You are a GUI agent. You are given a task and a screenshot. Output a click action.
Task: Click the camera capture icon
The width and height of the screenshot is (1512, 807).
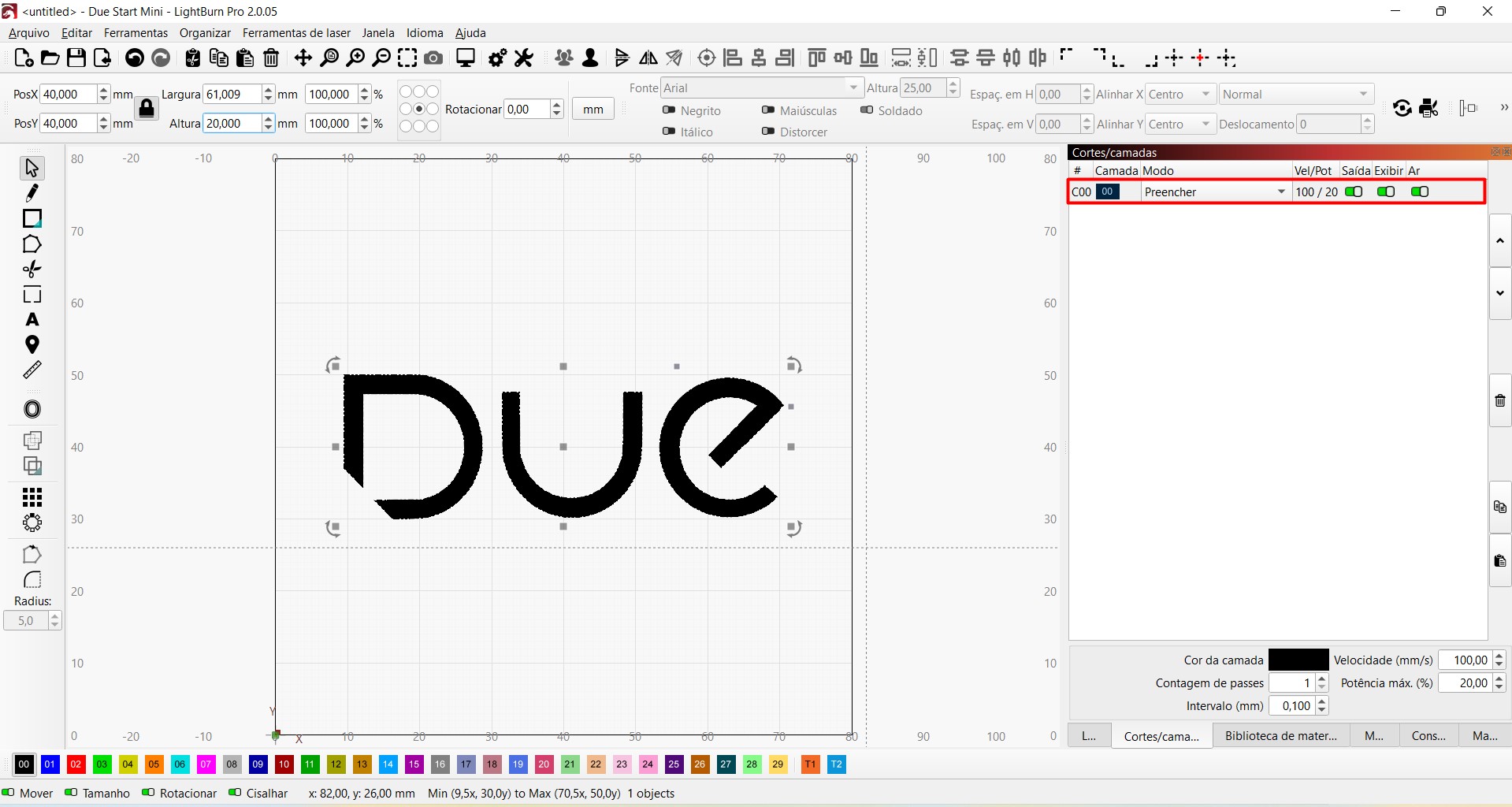pyautogui.click(x=433, y=58)
